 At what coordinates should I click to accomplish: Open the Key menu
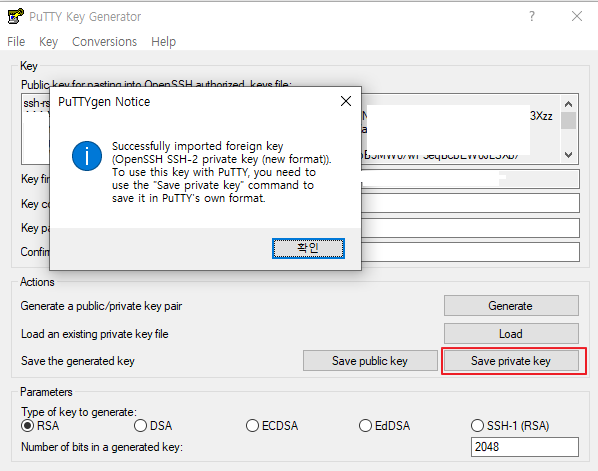coord(48,42)
